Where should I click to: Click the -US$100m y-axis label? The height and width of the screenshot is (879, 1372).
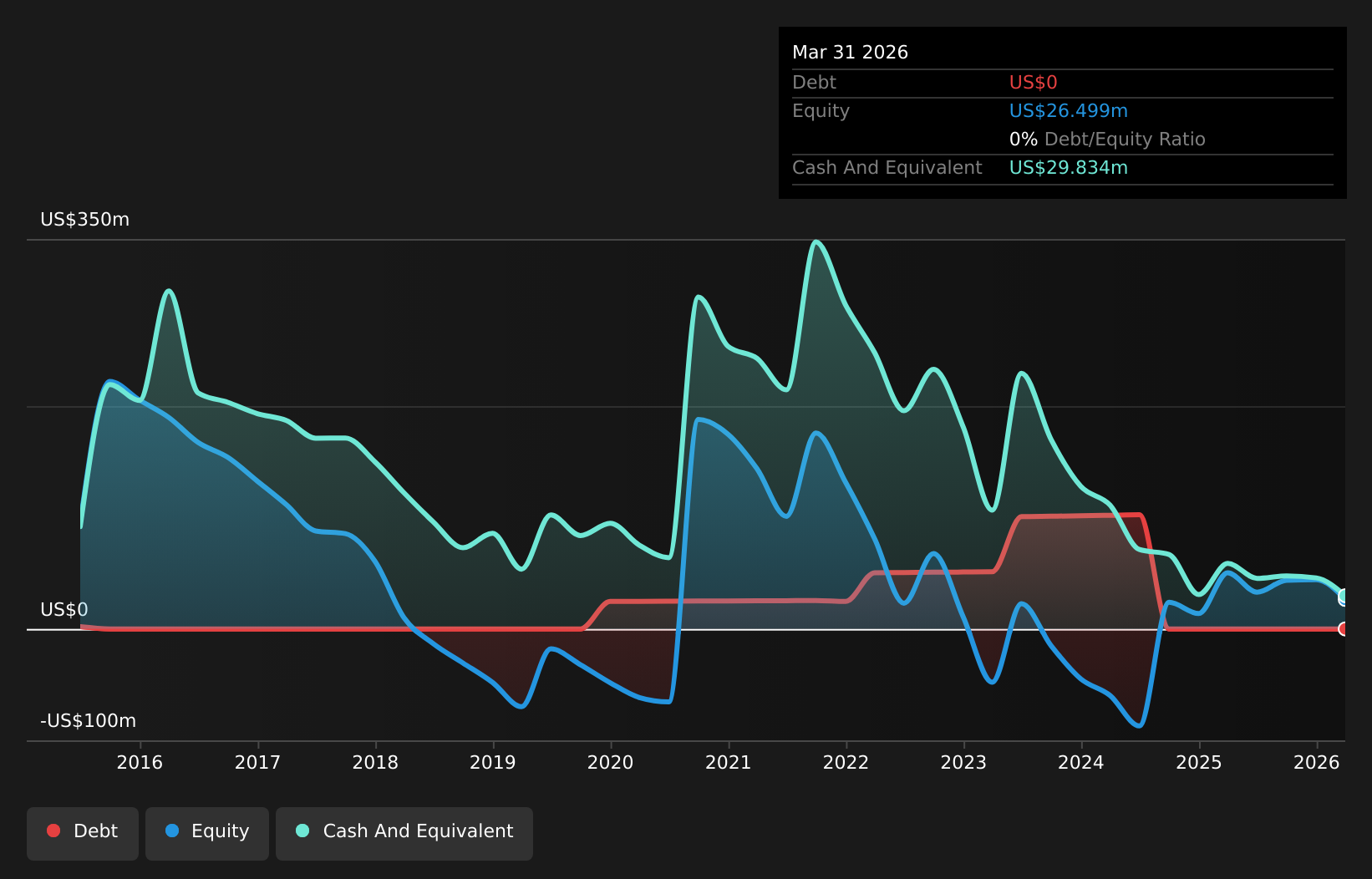click(x=88, y=721)
